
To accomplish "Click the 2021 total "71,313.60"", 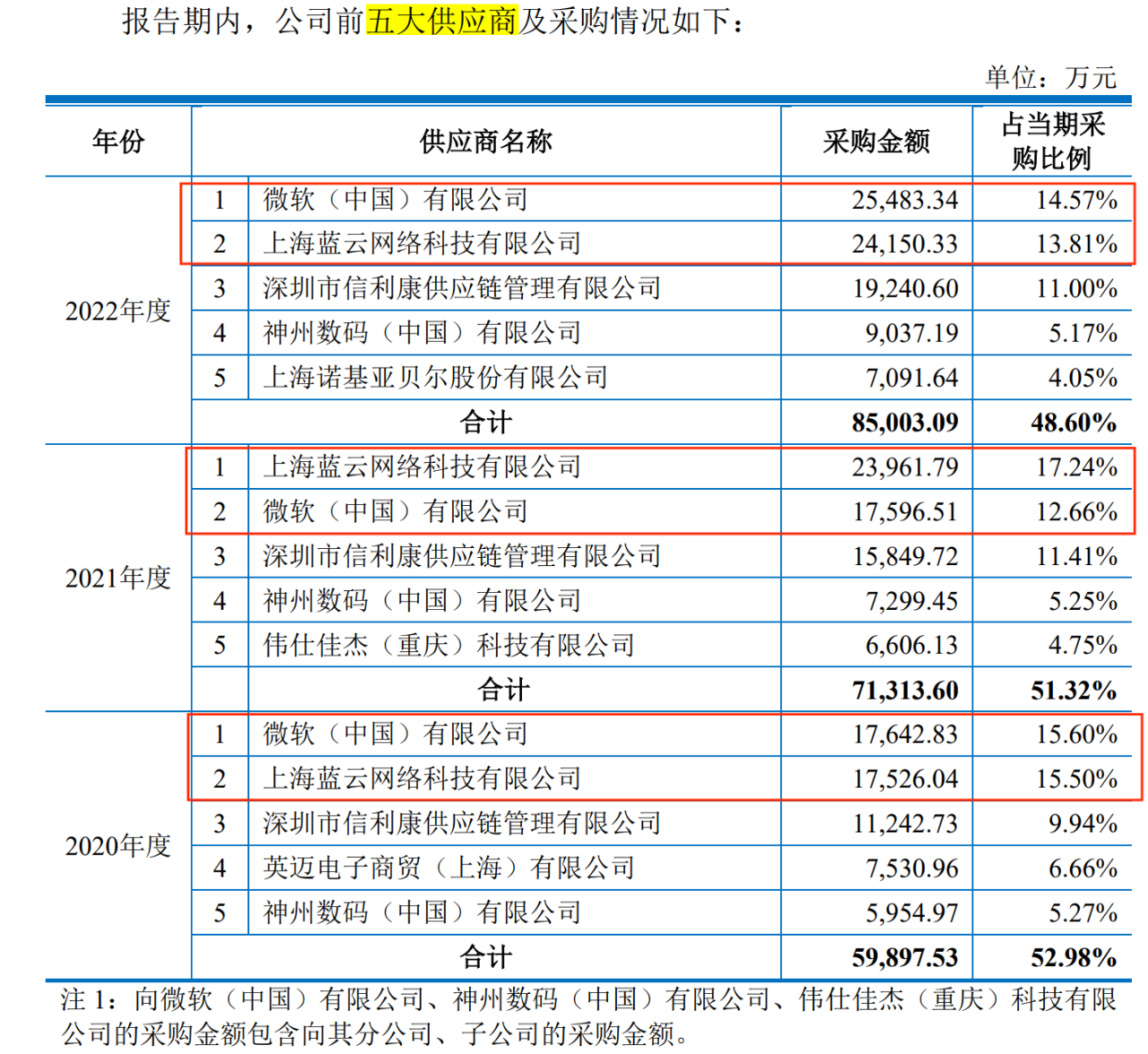I will point(905,690).
